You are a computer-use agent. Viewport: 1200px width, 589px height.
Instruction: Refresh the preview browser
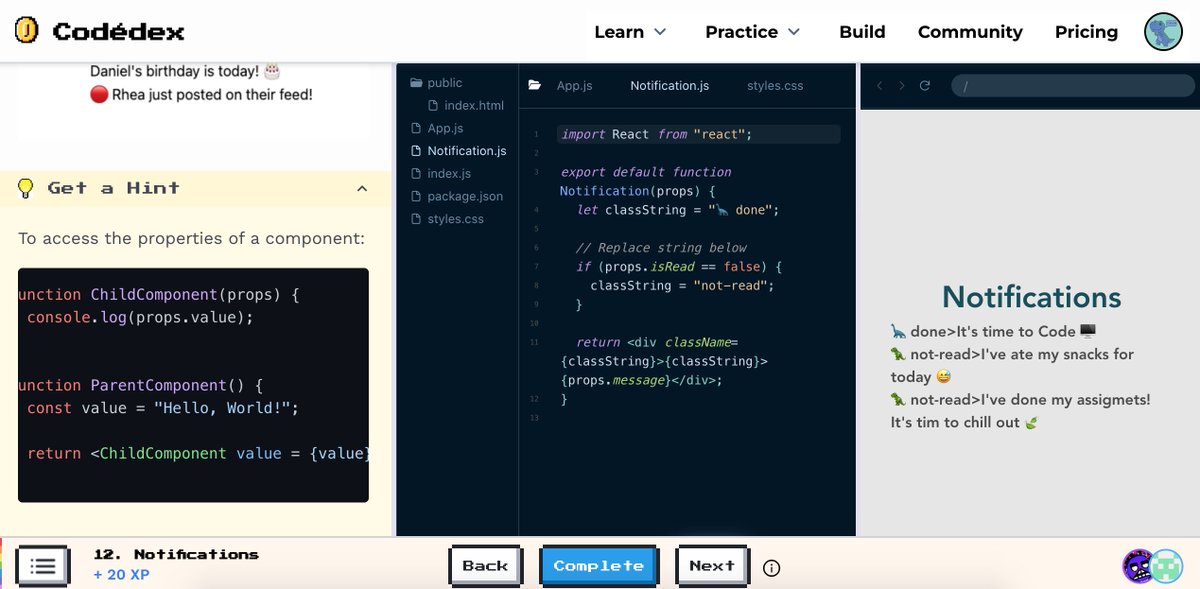[925, 86]
